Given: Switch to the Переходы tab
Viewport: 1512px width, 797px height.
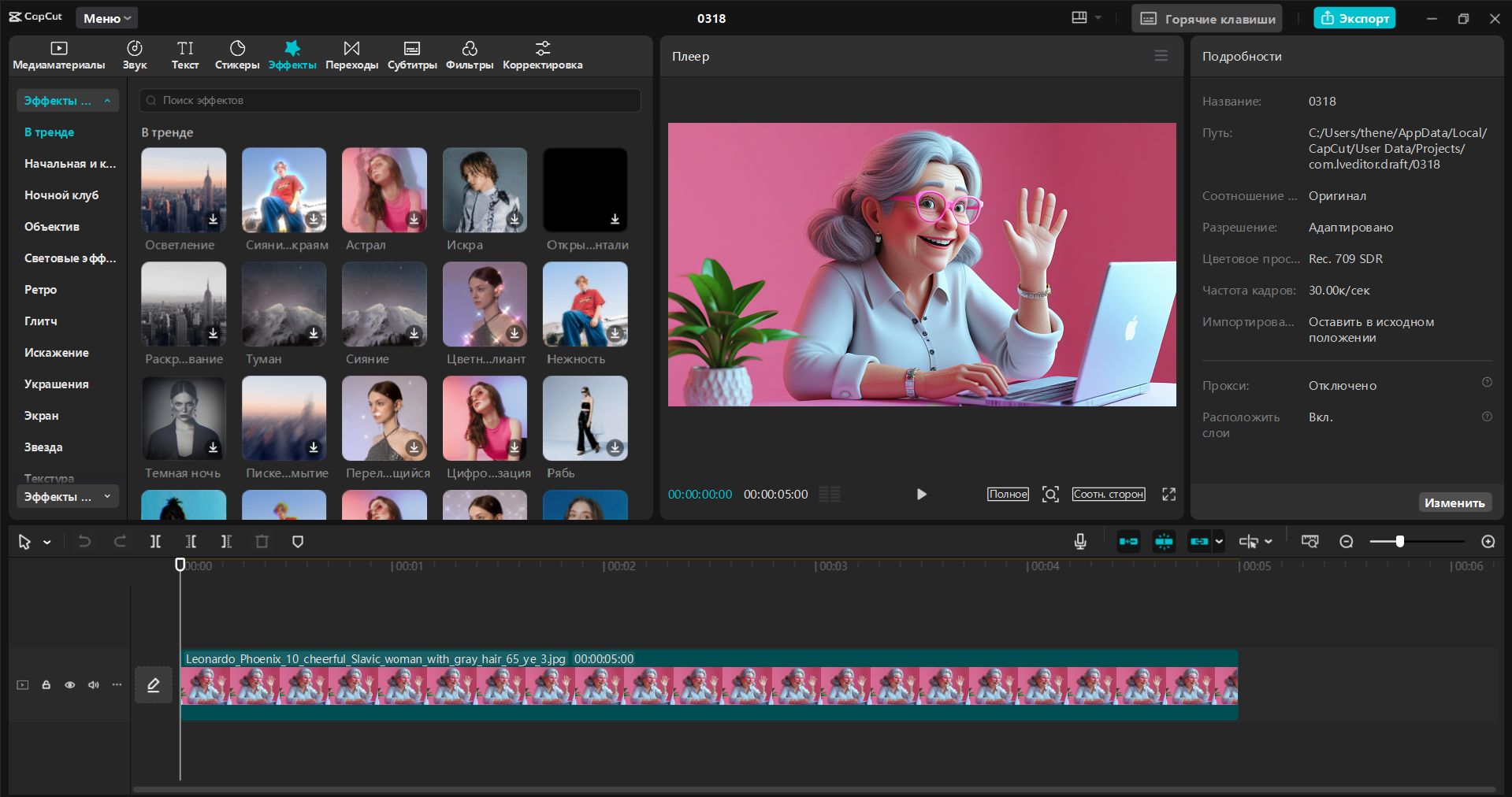Looking at the screenshot, I should click(x=351, y=55).
